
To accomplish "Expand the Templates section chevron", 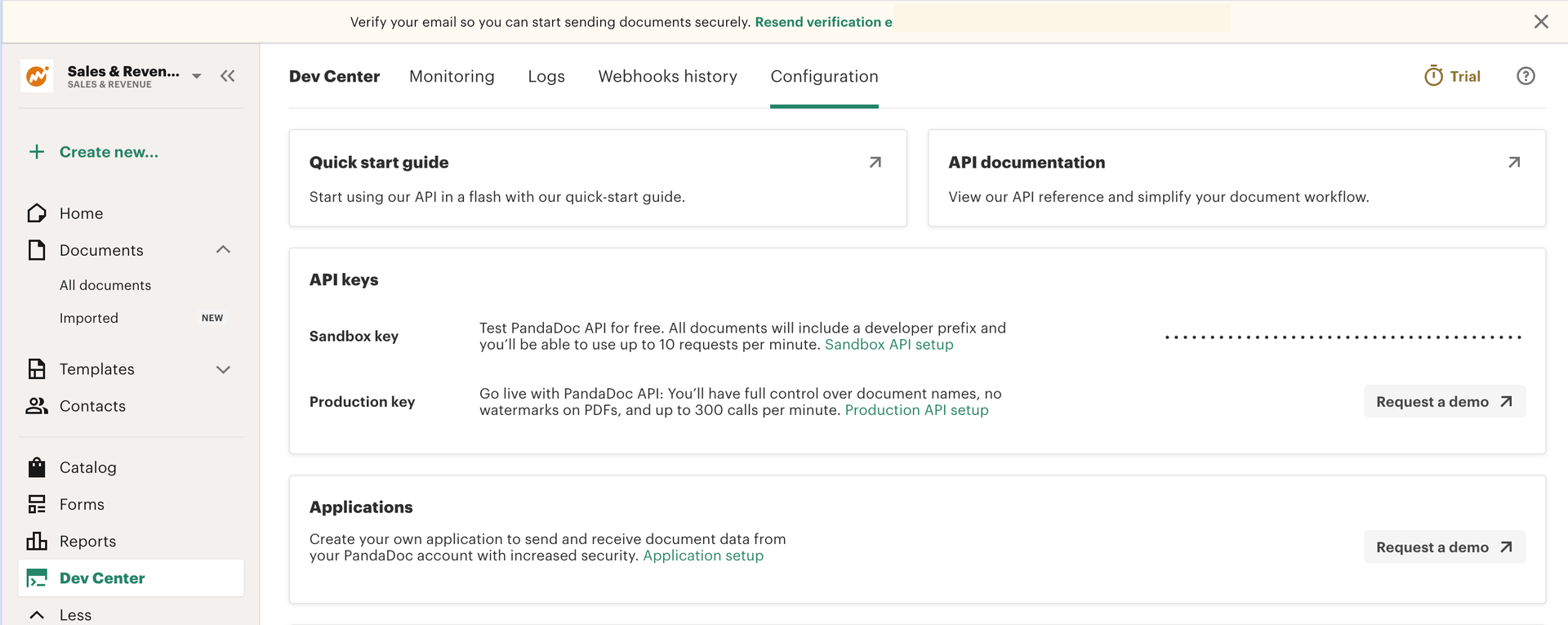I will point(223,369).
